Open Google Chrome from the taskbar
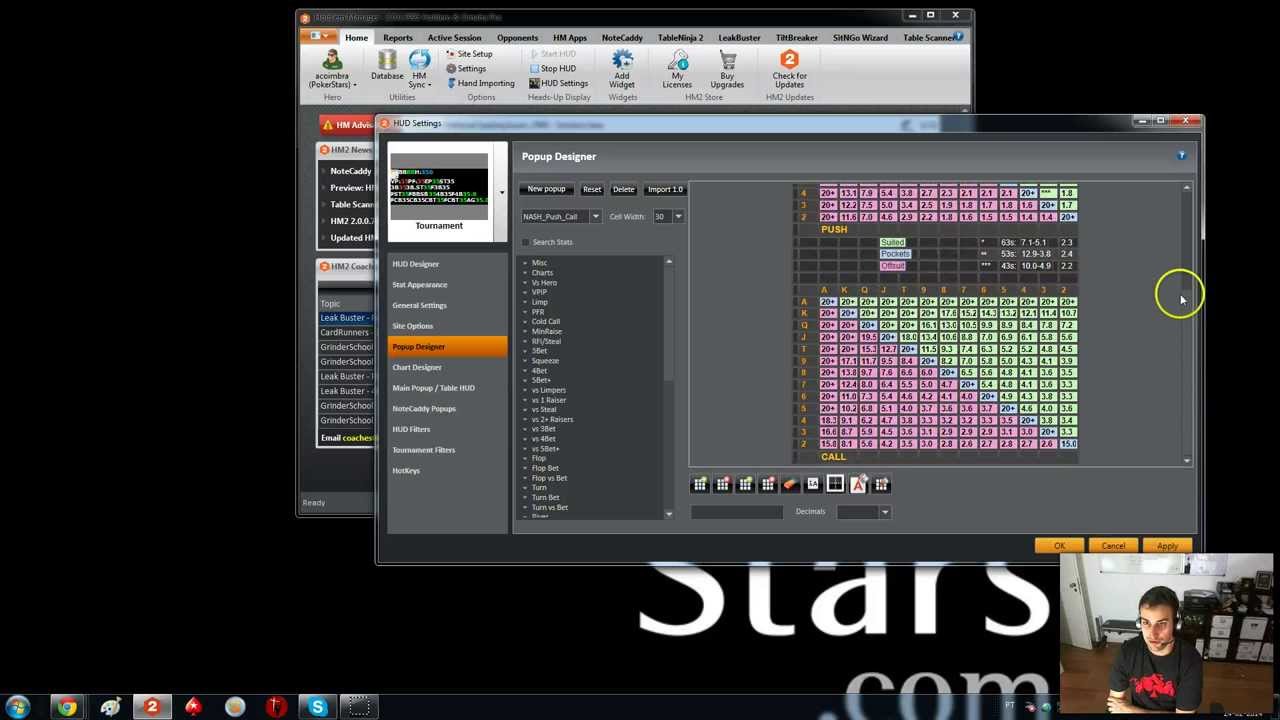The width and height of the screenshot is (1280, 720). coord(67,707)
